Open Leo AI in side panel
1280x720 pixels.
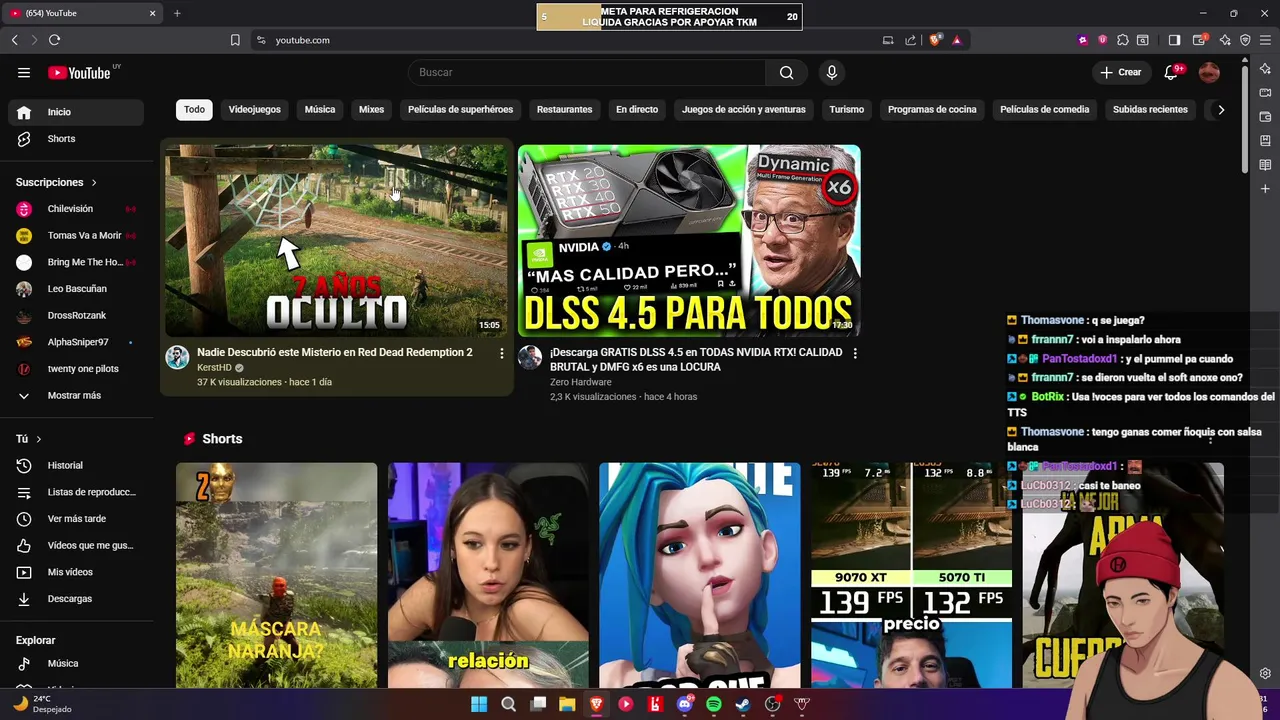pos(1265,68)
